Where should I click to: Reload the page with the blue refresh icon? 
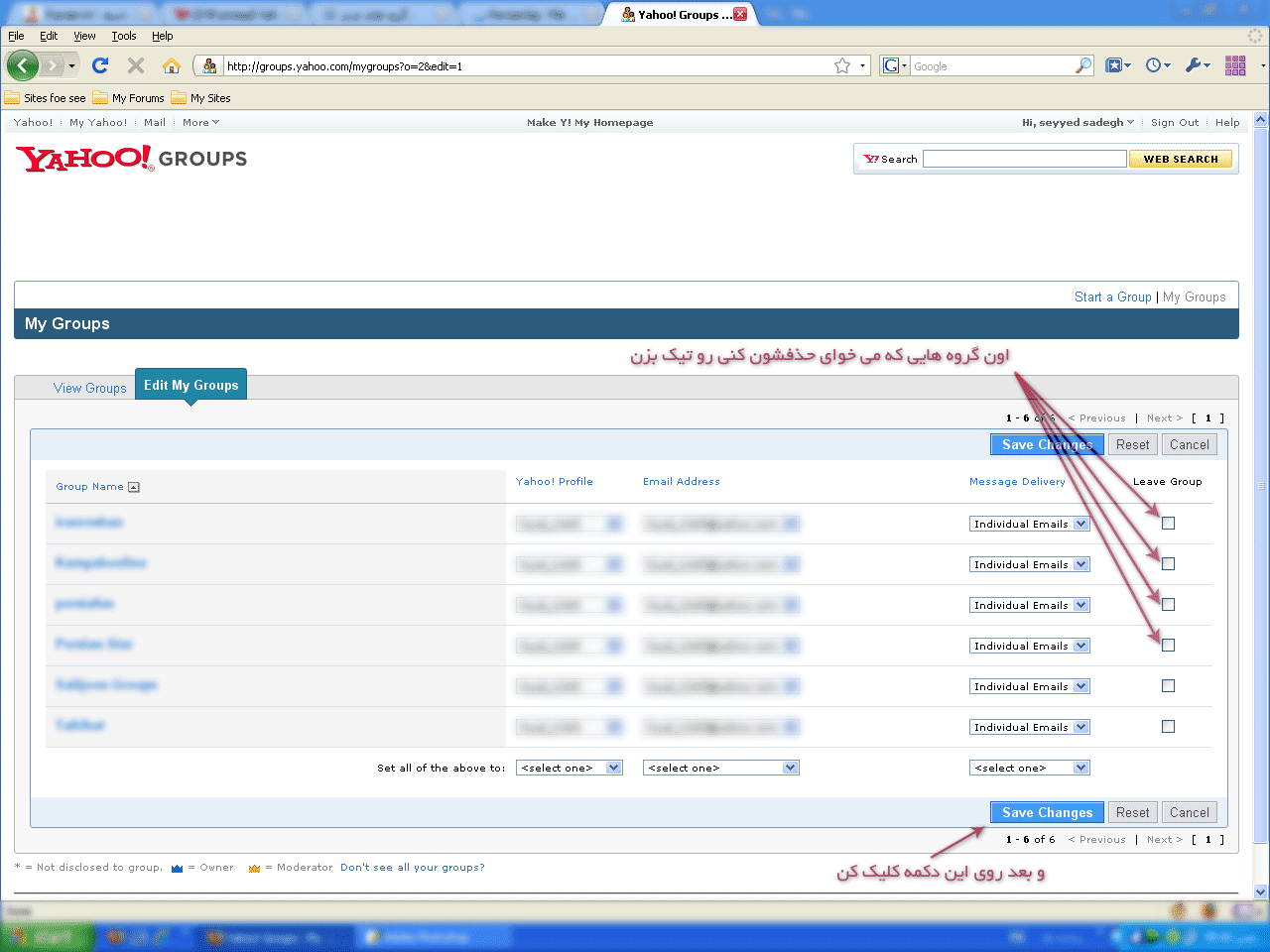(100, 65)
